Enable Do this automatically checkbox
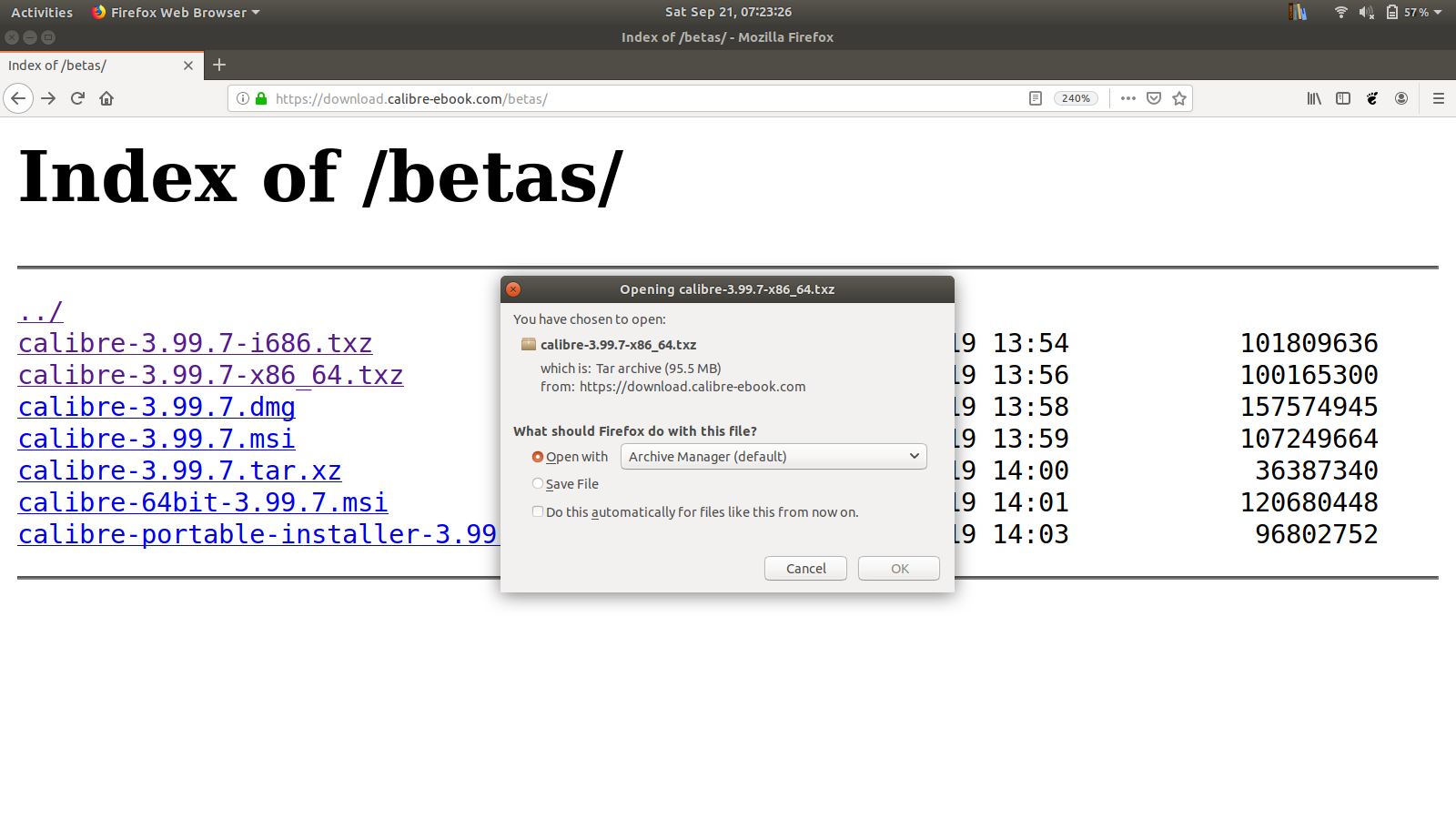The height and width of the screenshot is (819, 1456). (538, 511)
